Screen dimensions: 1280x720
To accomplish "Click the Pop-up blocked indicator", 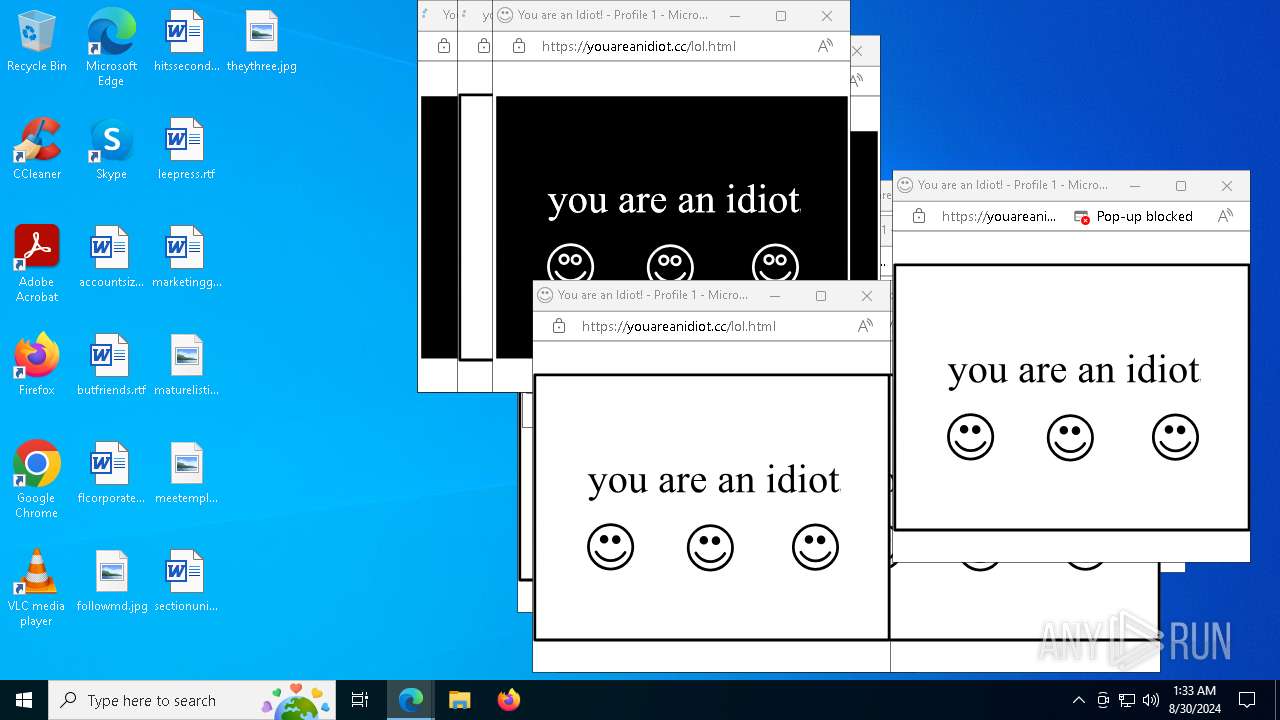I will click(1133, 216).
